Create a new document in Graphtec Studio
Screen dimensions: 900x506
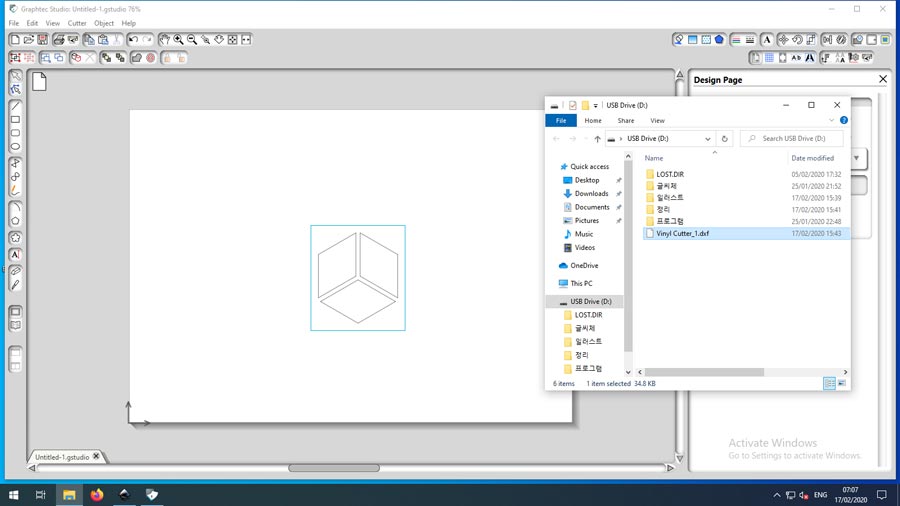point(15,40)
